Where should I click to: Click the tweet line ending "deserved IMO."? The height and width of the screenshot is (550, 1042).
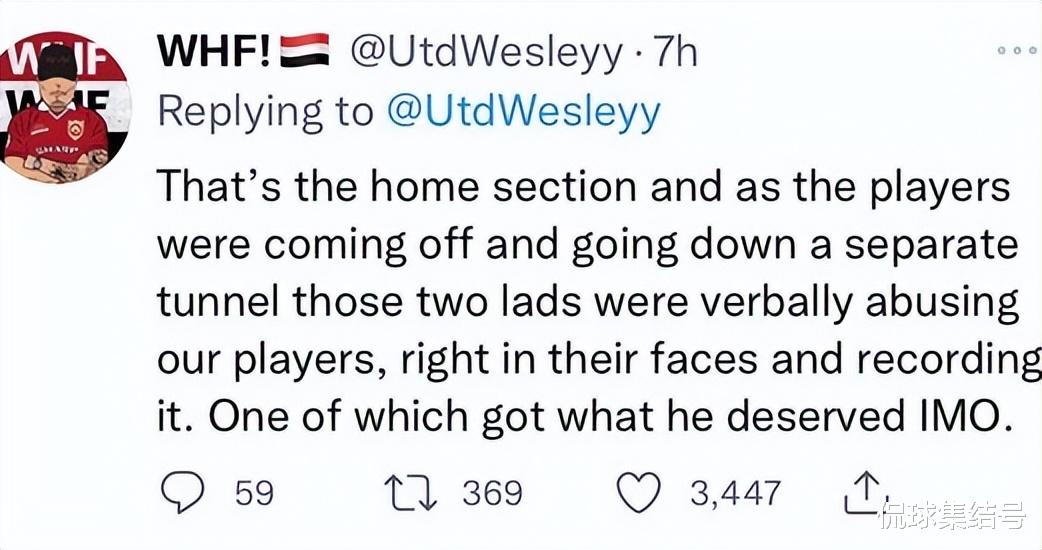579,416
